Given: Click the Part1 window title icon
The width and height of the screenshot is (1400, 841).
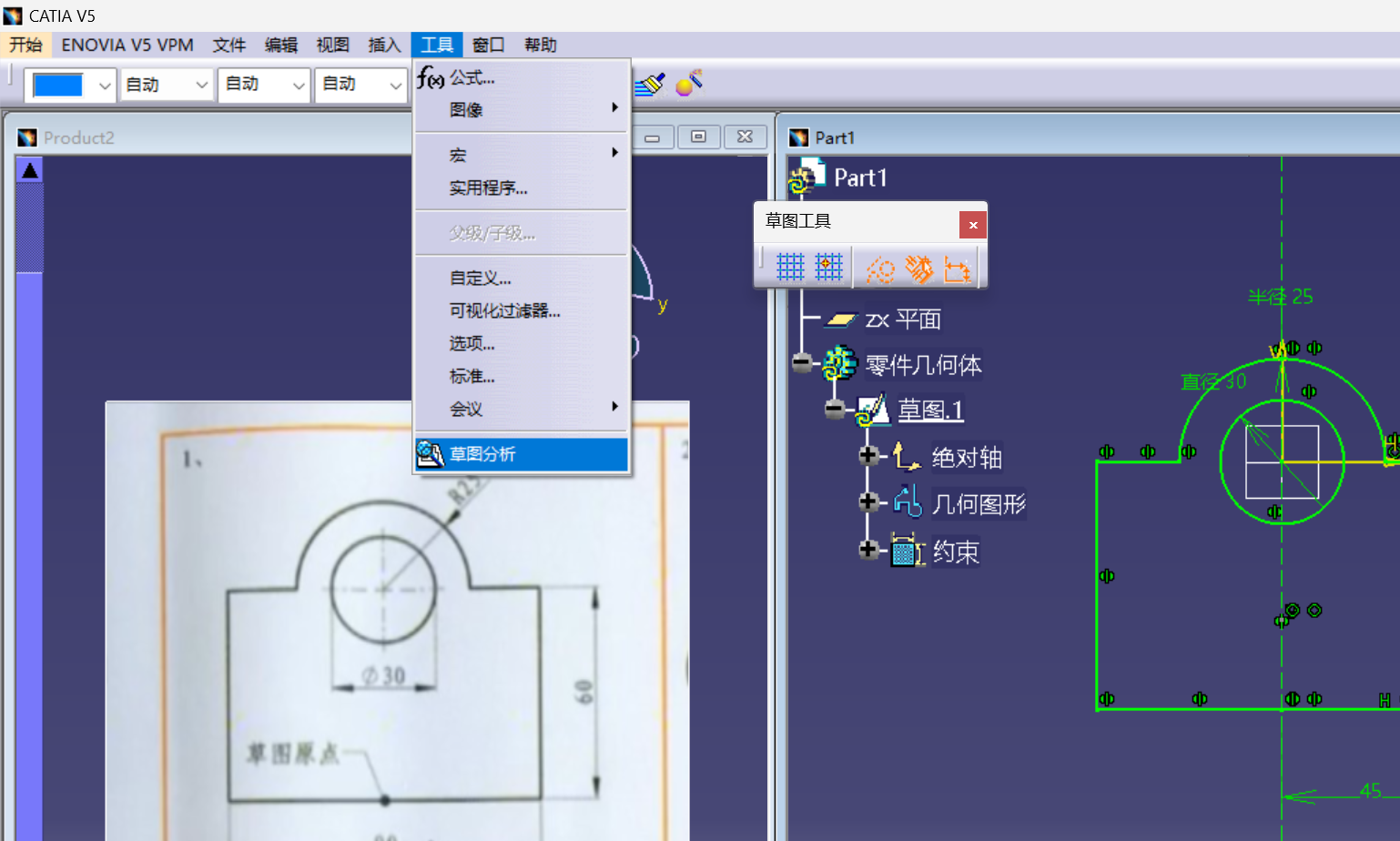Looking at the screenshot, I should click(x=798, y=137).
